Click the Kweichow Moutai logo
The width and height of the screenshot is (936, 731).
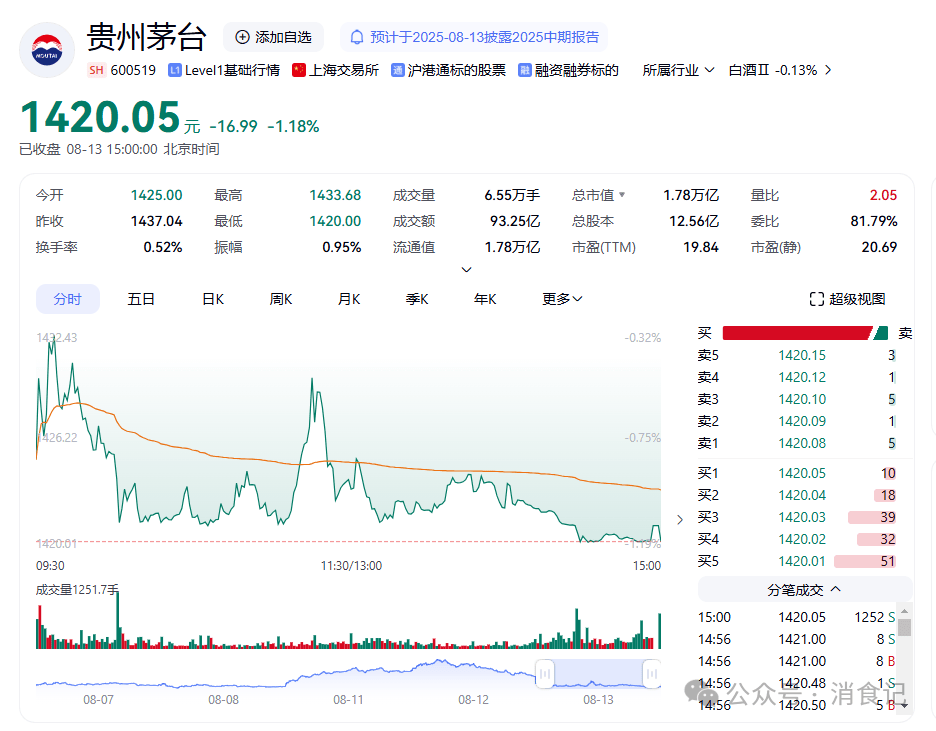47,50
